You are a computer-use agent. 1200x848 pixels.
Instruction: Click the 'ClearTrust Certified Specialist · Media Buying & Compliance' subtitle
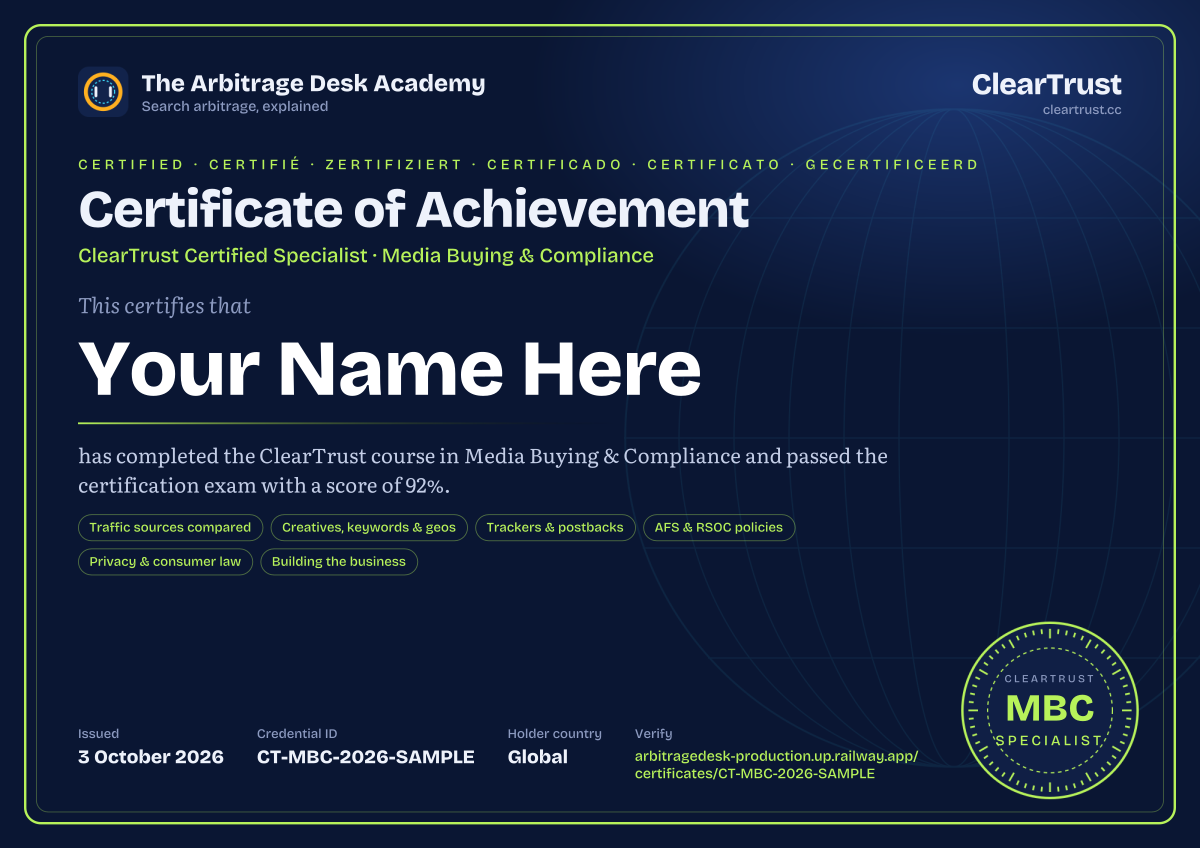[x=366, y=255]
